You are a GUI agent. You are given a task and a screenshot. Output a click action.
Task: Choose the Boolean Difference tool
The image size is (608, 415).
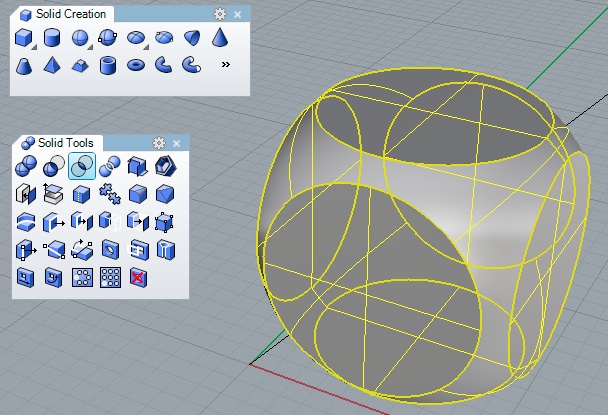(54, 166)
